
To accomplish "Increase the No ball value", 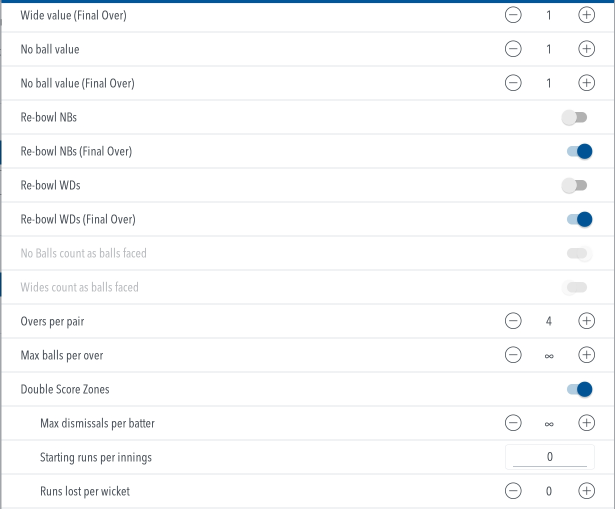I will (x=586, y=49).
